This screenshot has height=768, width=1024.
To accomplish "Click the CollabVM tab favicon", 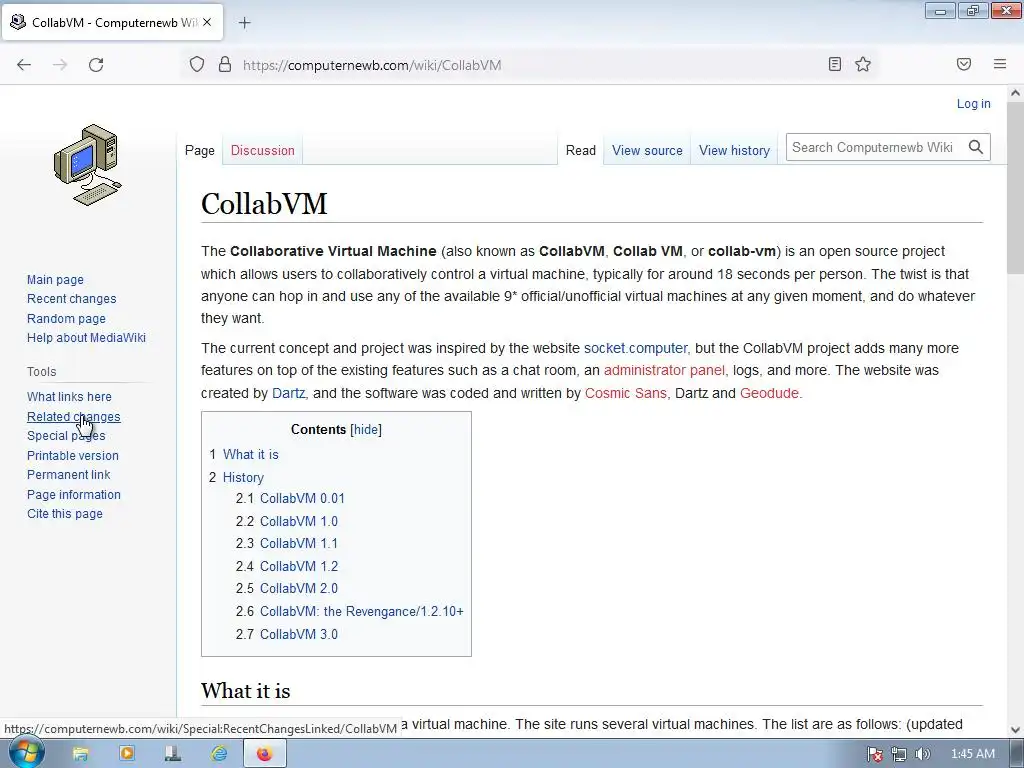I will 18,22.
